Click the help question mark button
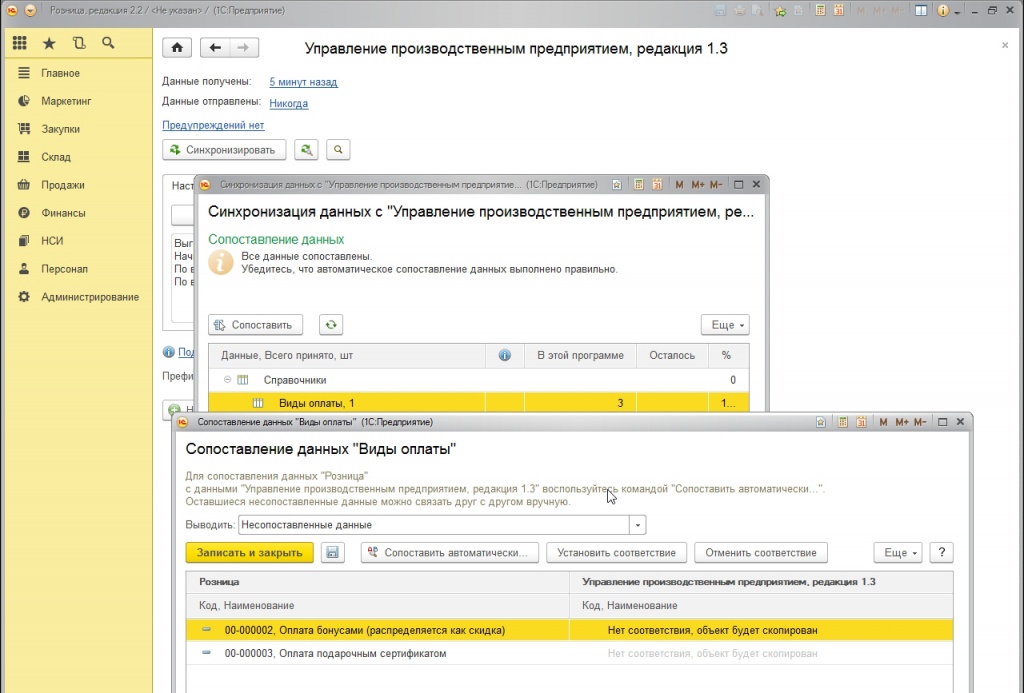 coord(941,553)
